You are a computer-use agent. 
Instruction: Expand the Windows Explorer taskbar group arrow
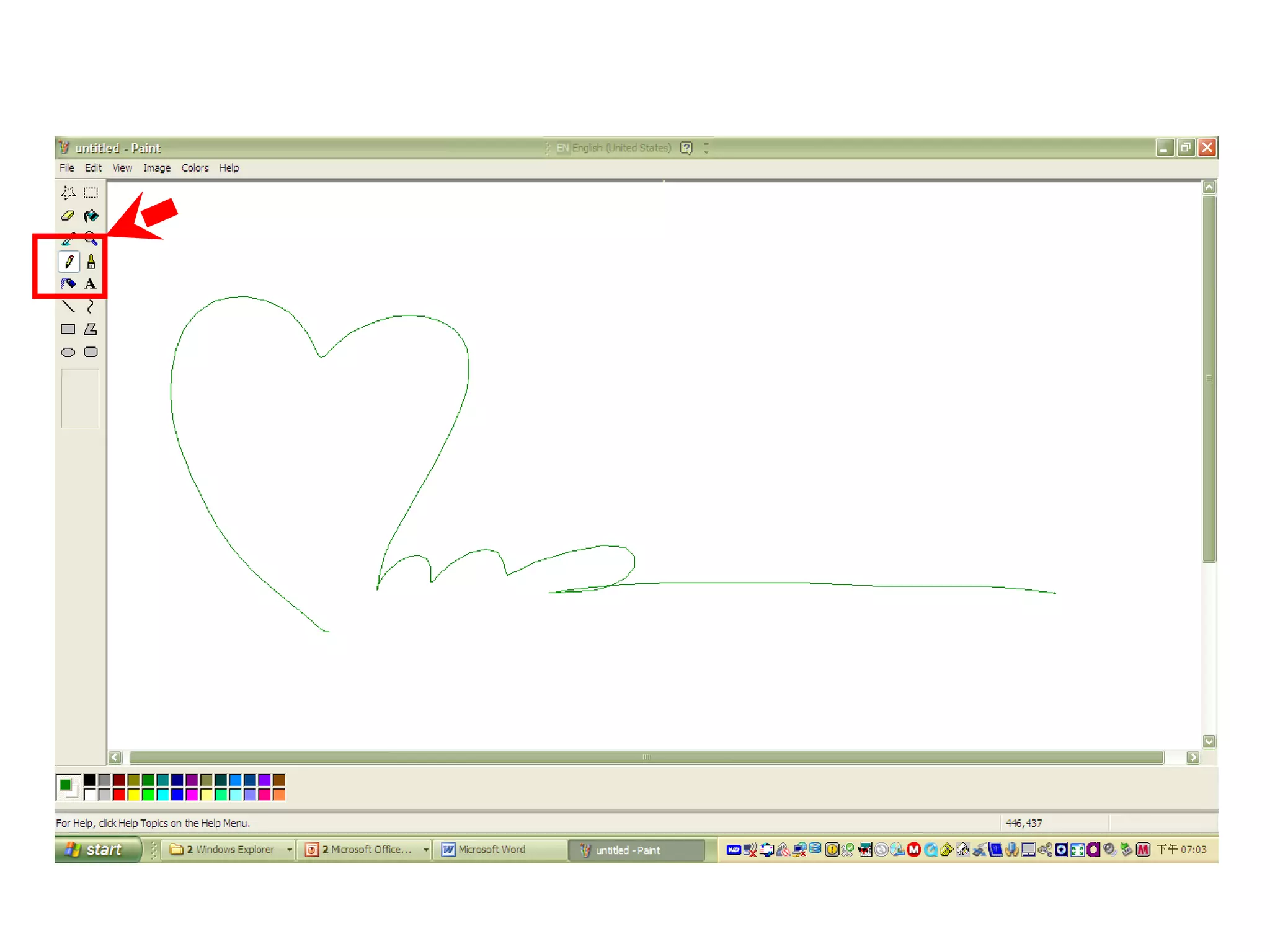click(x=289, y=850)
